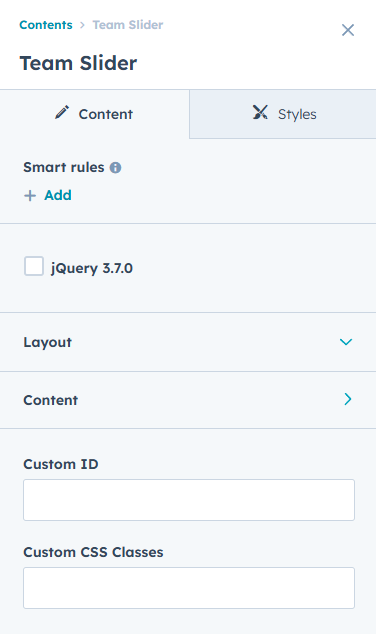Viewport: 376px width, 634px height.
Task: Select the Content tab
Action: coord(95,114)
